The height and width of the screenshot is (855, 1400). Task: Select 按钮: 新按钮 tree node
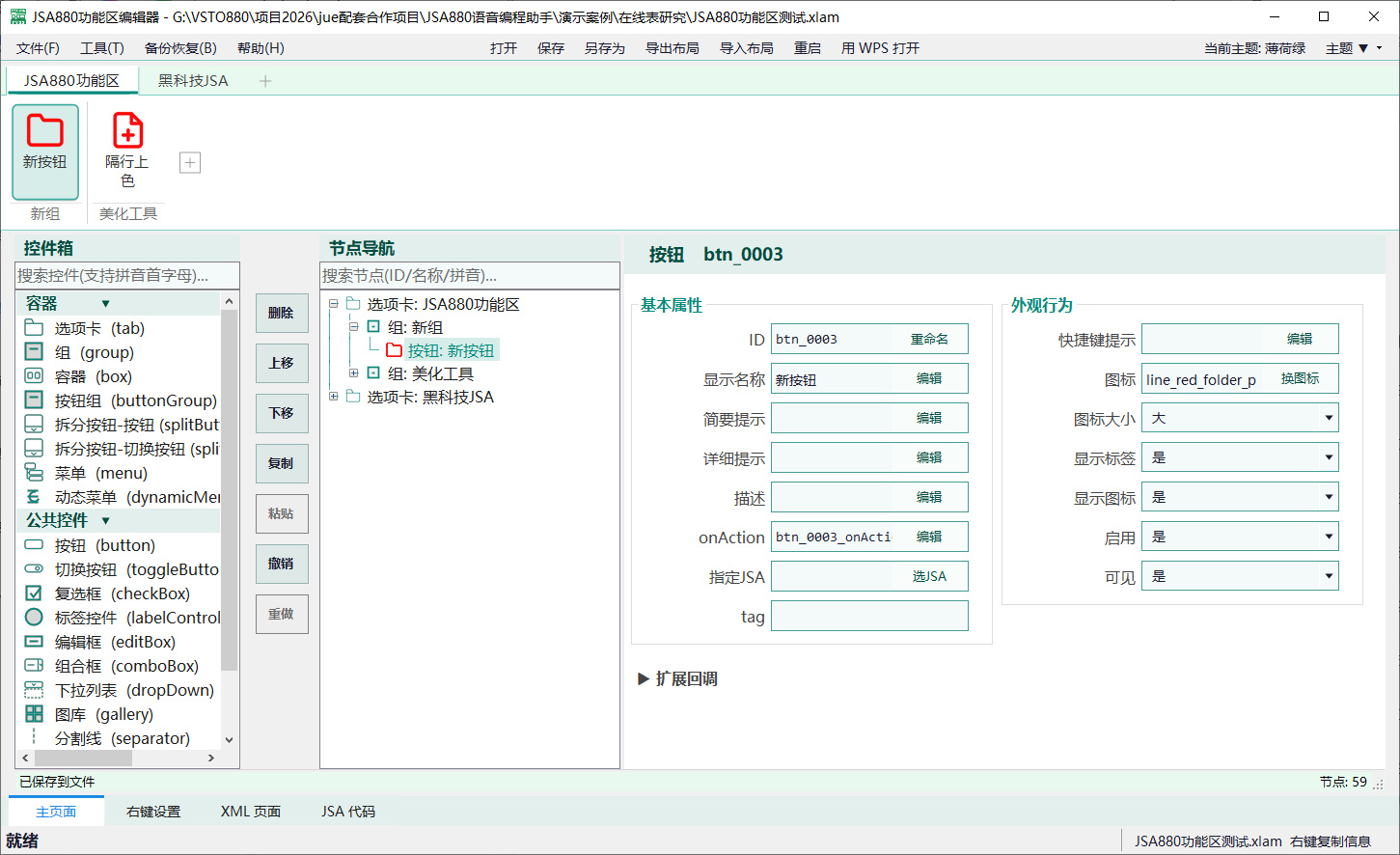451,350
